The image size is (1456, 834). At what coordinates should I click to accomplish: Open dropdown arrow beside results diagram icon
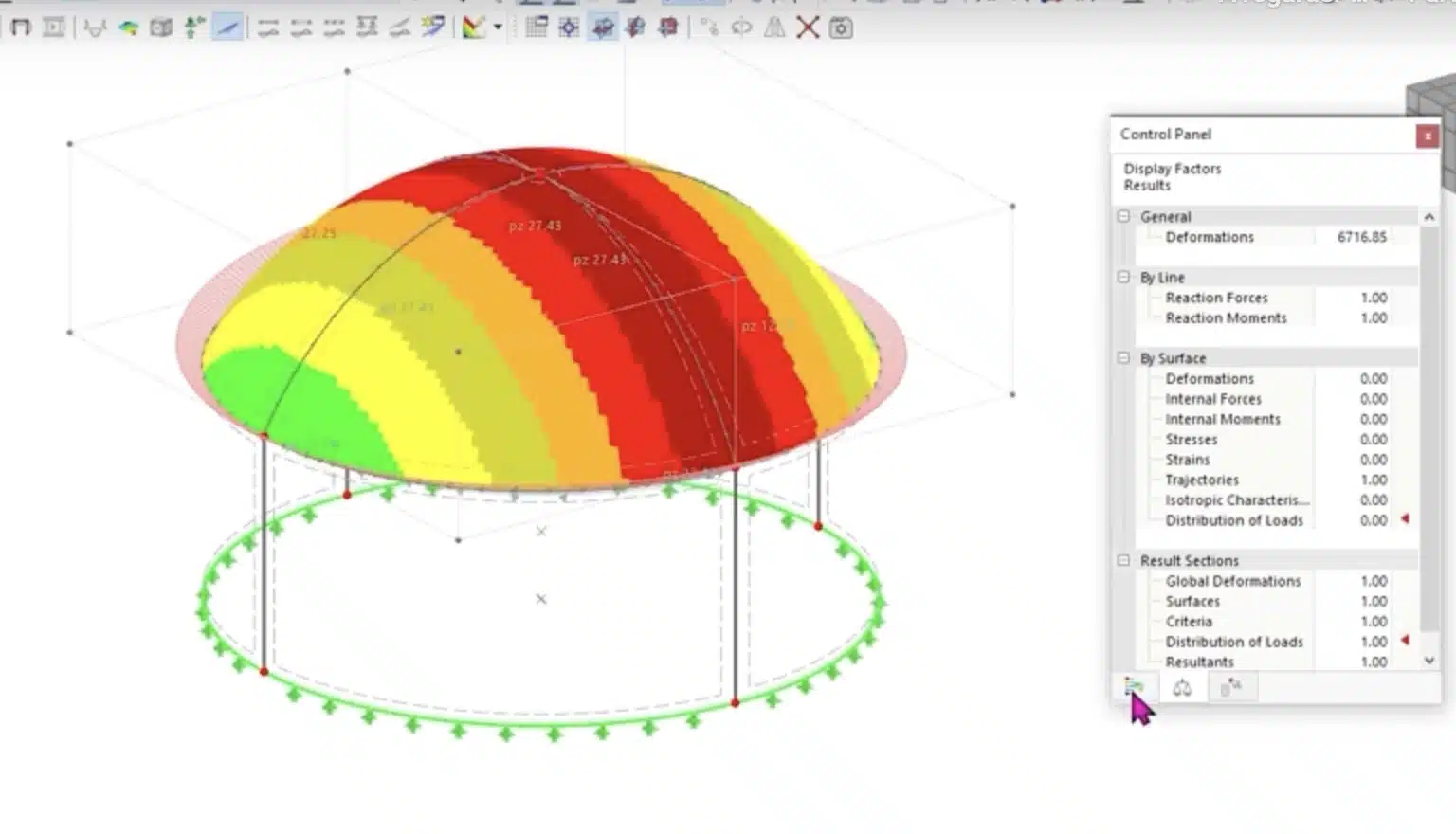coord(498,27)
